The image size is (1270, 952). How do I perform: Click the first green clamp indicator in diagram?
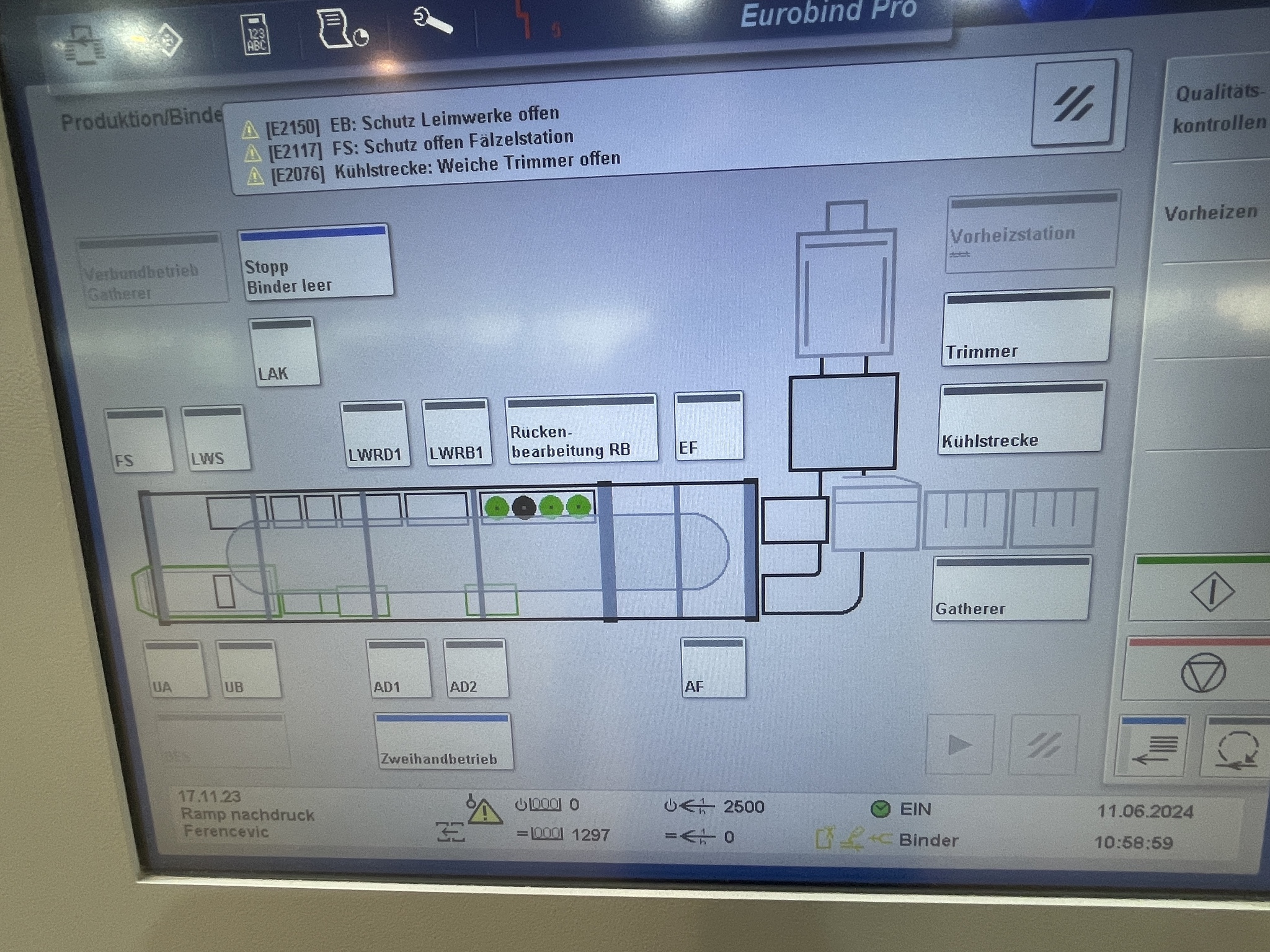[497, 507]
